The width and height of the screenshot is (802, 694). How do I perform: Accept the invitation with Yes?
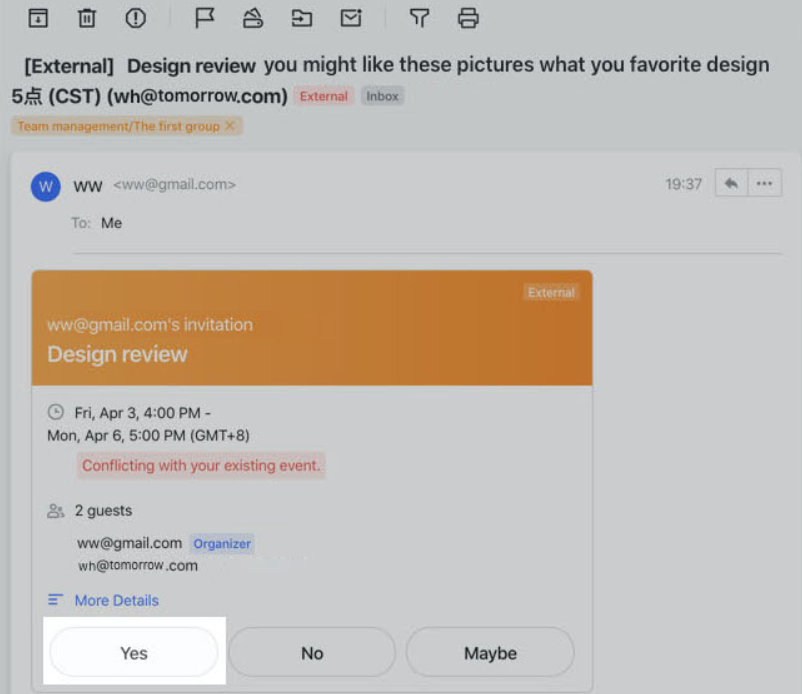coord(134,653)
